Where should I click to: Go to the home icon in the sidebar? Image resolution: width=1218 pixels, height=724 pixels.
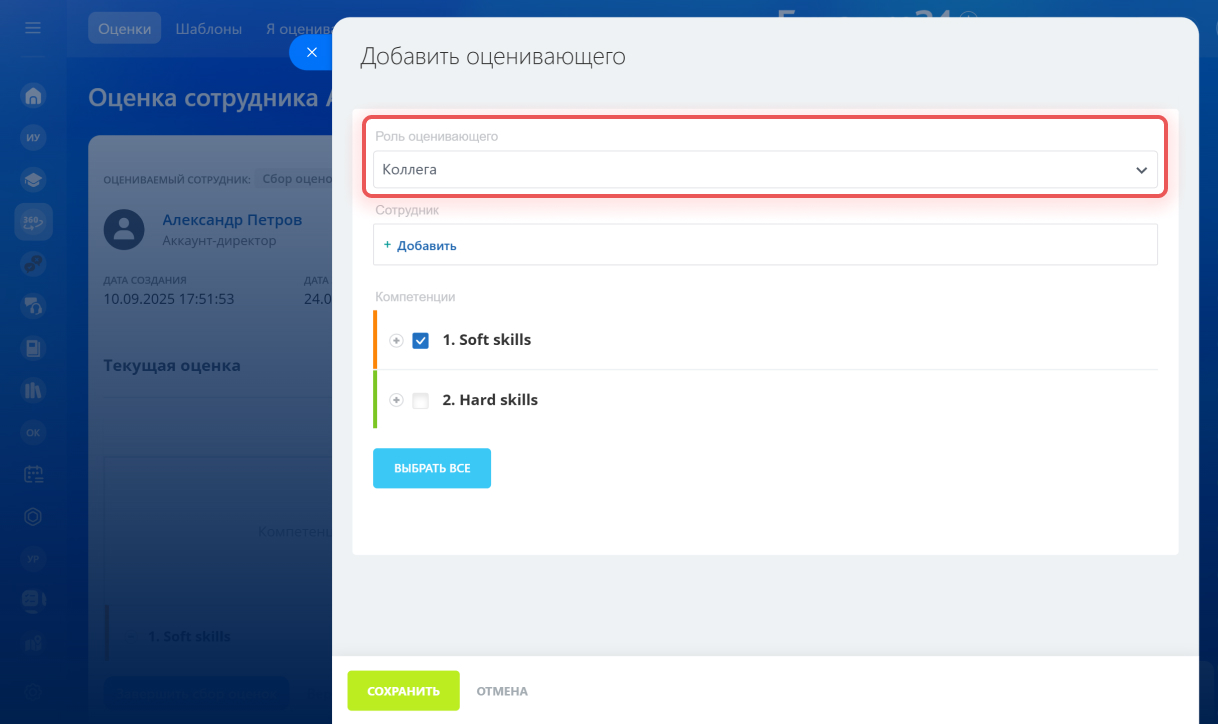click(33, 96)
